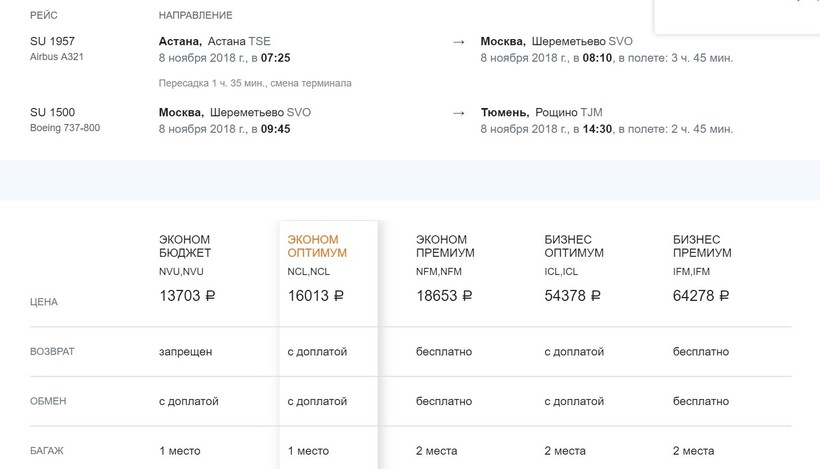Viewport: 820px width, 469px height.
Task: Click the 16013 ₽ price
Action: click(315, 296)
